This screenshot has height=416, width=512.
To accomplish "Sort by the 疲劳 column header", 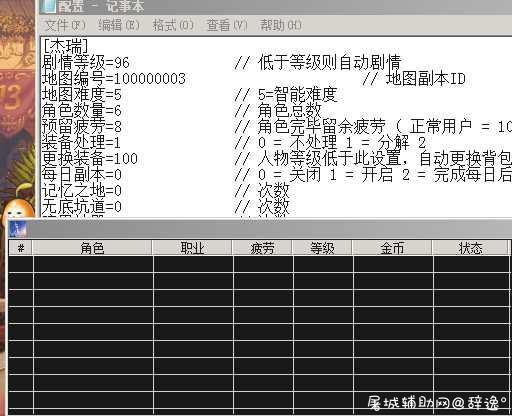I will [x=262, y=248].
